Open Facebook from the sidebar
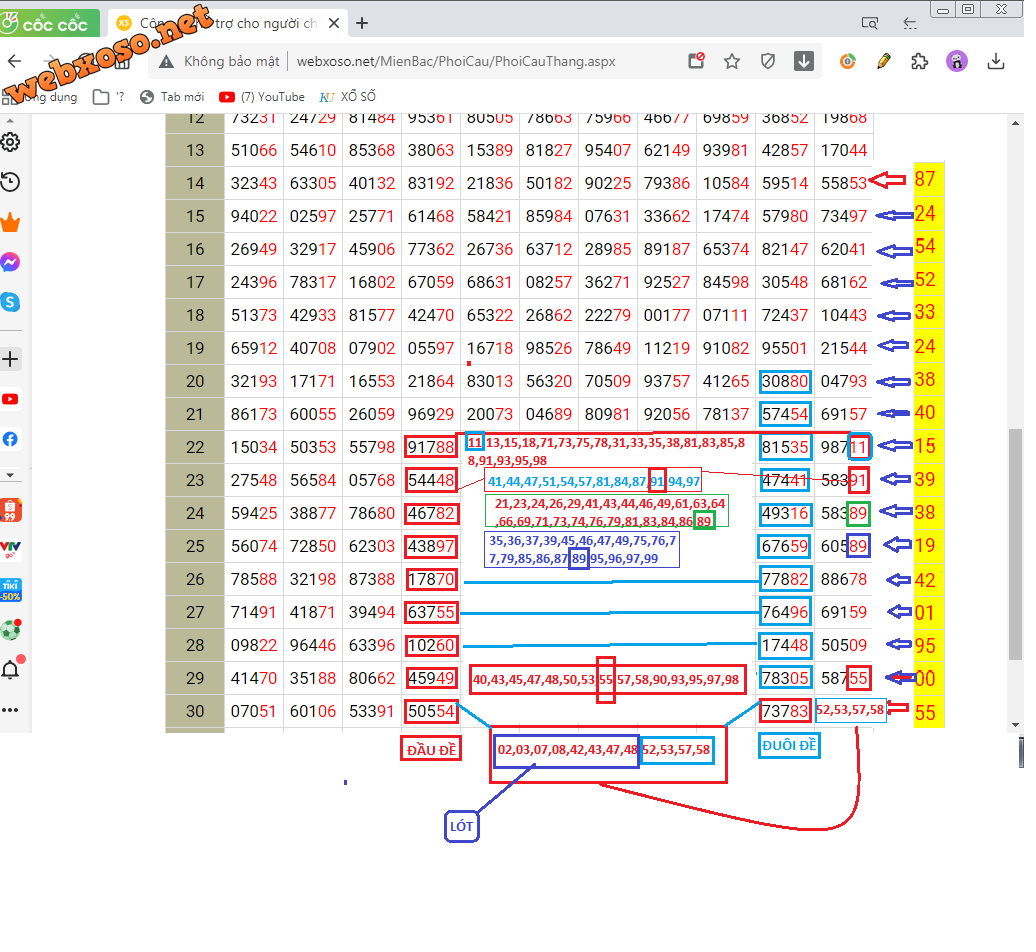Image resolution: width=1036 pixels, height=952 pixels. pos(10,439)
